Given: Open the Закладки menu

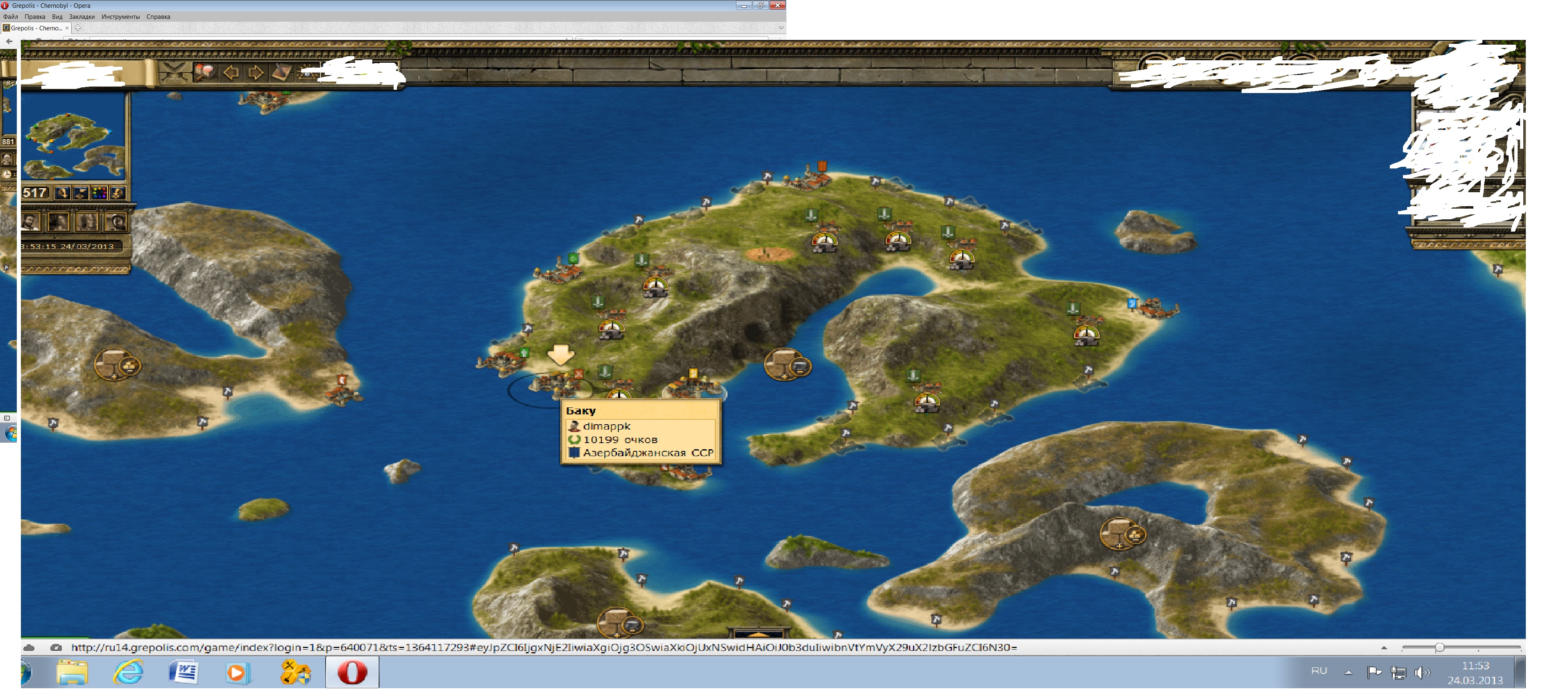Looking at the screenshot, I should pos(82,16).
